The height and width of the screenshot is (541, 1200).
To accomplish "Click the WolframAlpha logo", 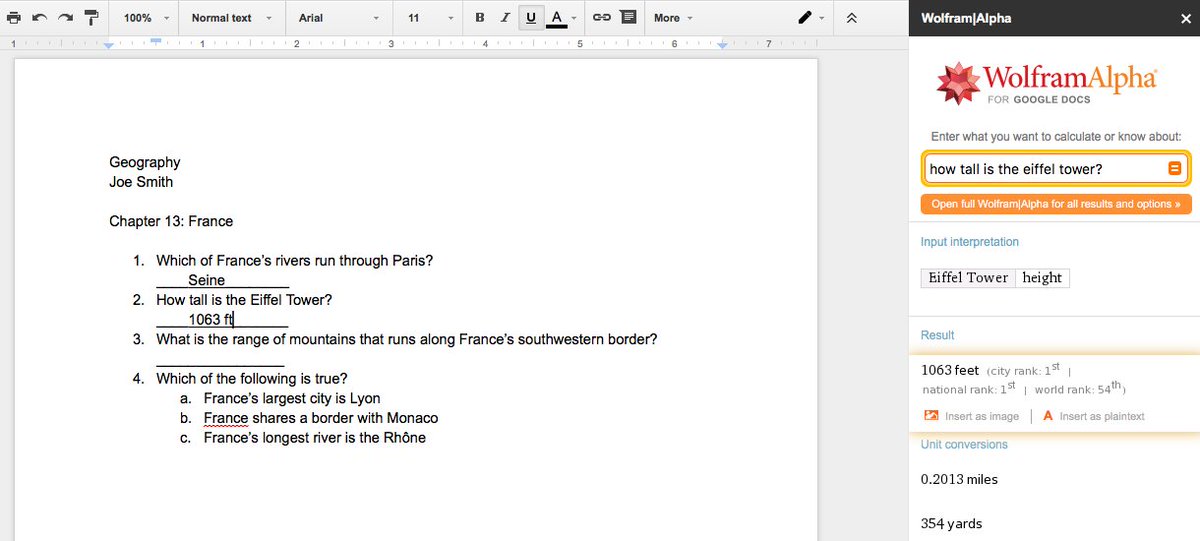I will (1047, 84).
